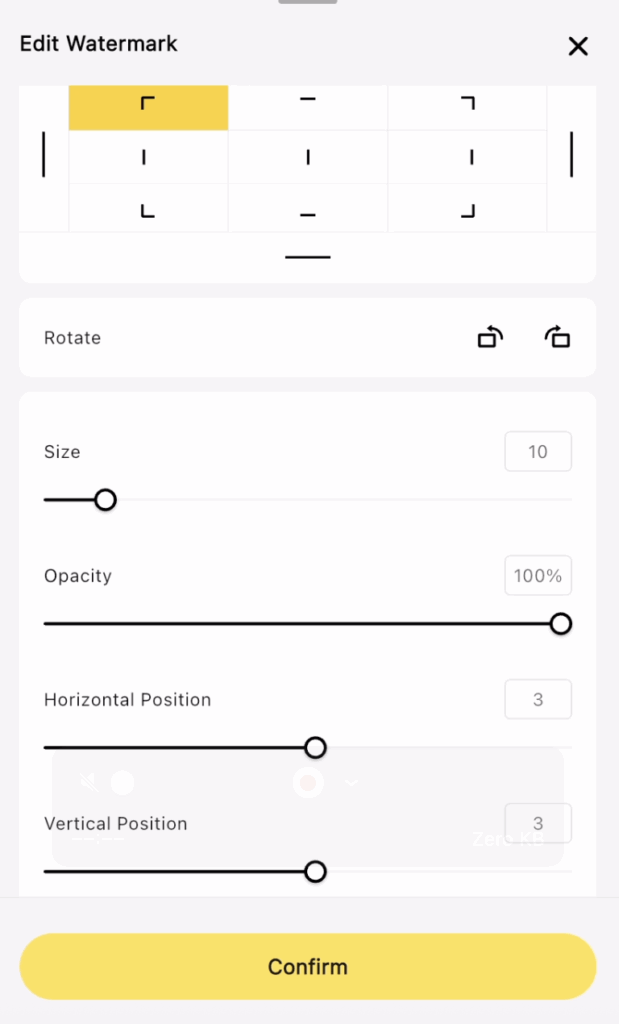Image resolution: width=619 pixels, height=1024 pixels.
Task: Select top-left watermark position
Action: 148,107
